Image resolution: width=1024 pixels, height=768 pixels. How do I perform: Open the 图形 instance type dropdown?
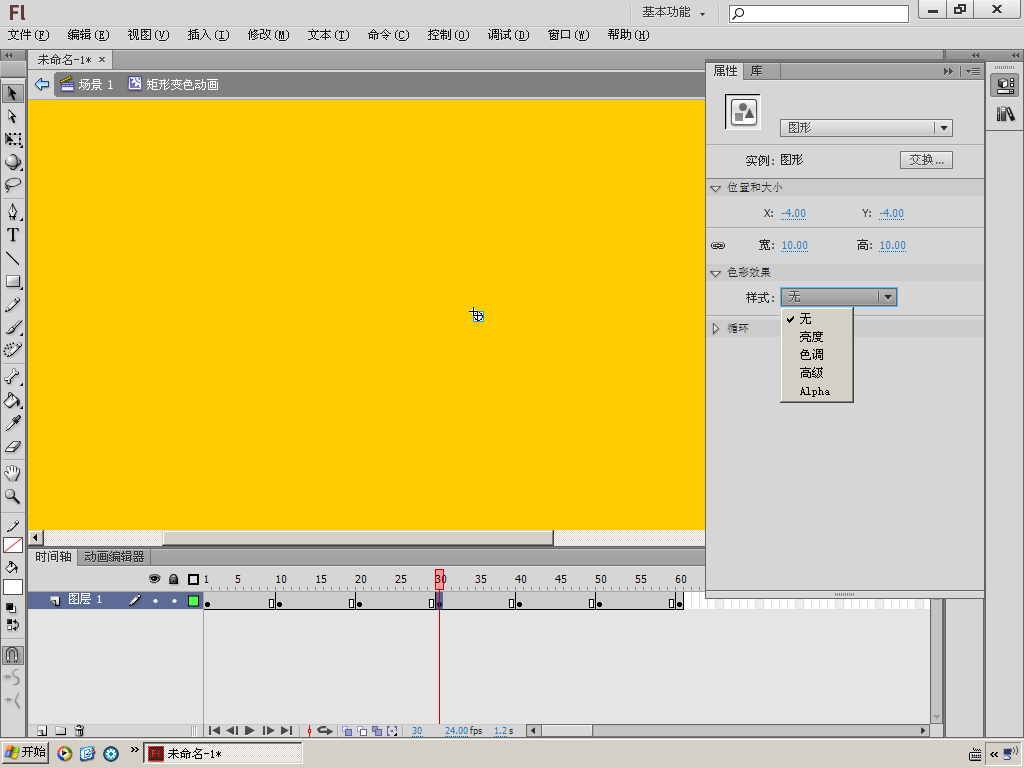click(866, 128)
